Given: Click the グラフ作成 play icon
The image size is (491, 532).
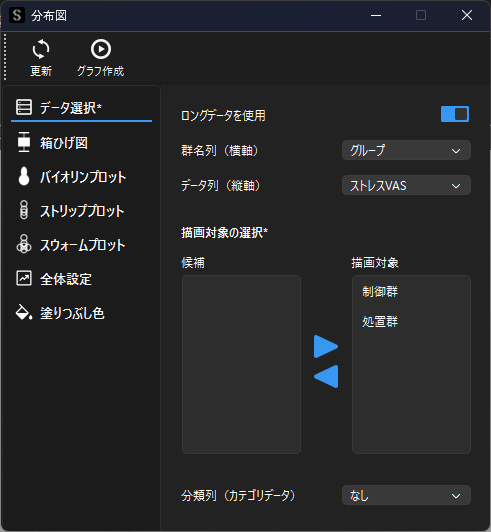Looking at the screenshot, I should tap(101, 49).
